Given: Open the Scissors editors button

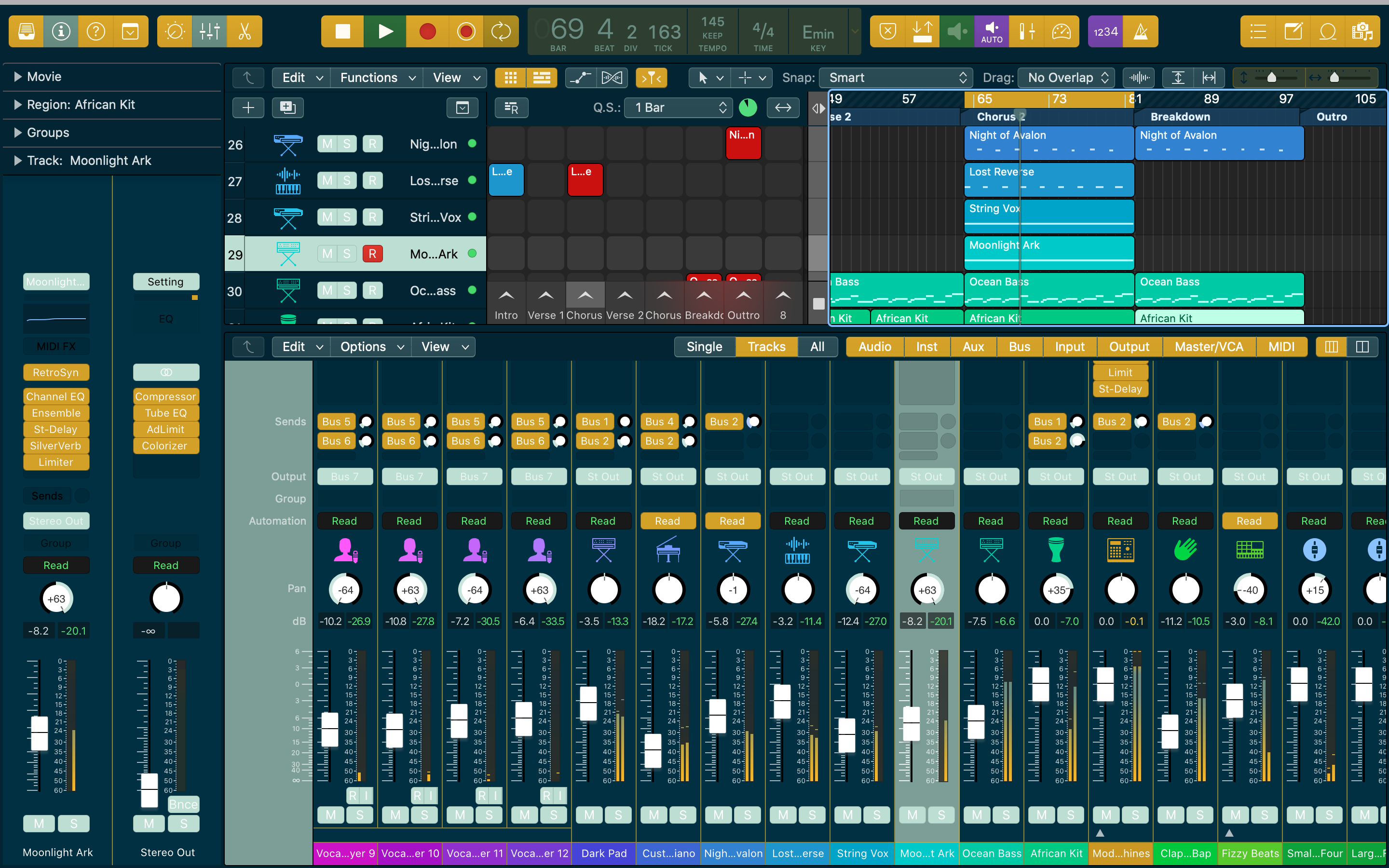Looking at the screenshot, I should pyautogui.click(x=245, y=31).
